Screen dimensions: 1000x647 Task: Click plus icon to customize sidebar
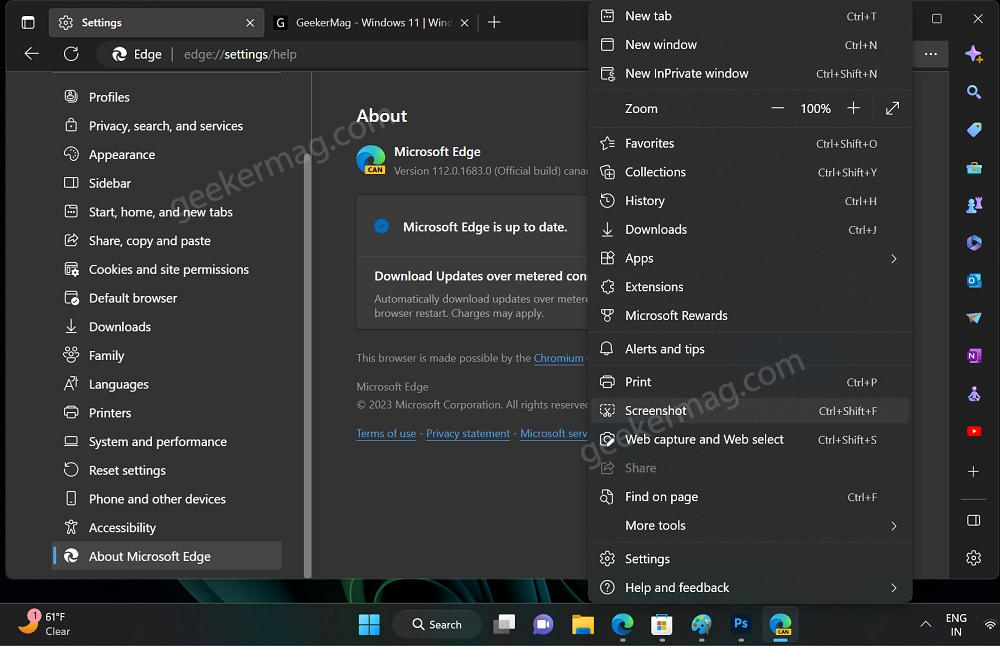click(973, 472)
